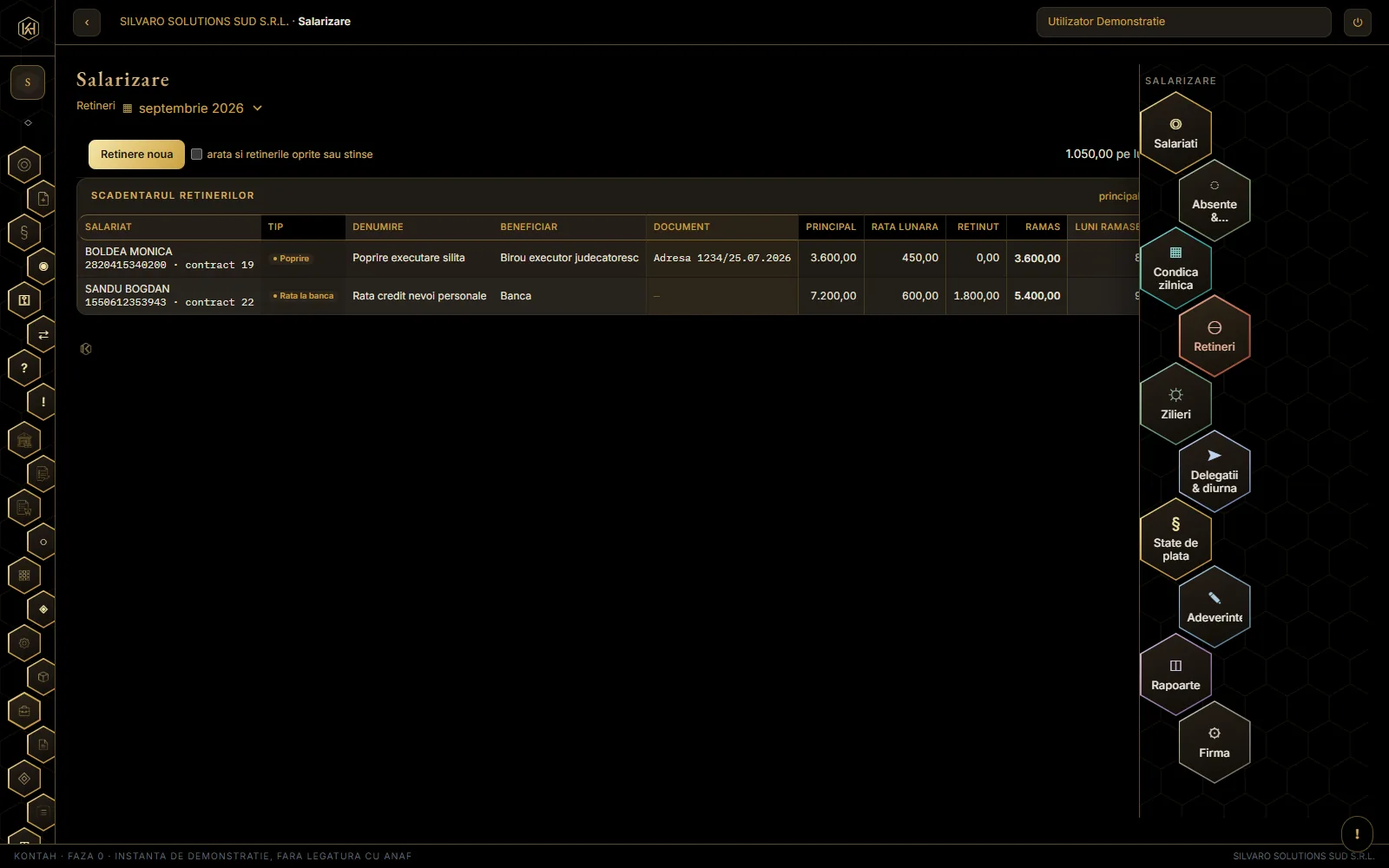Click the Retinere noua button
1389x868 pixels.
pyautogui.click(x=136, y=155)
